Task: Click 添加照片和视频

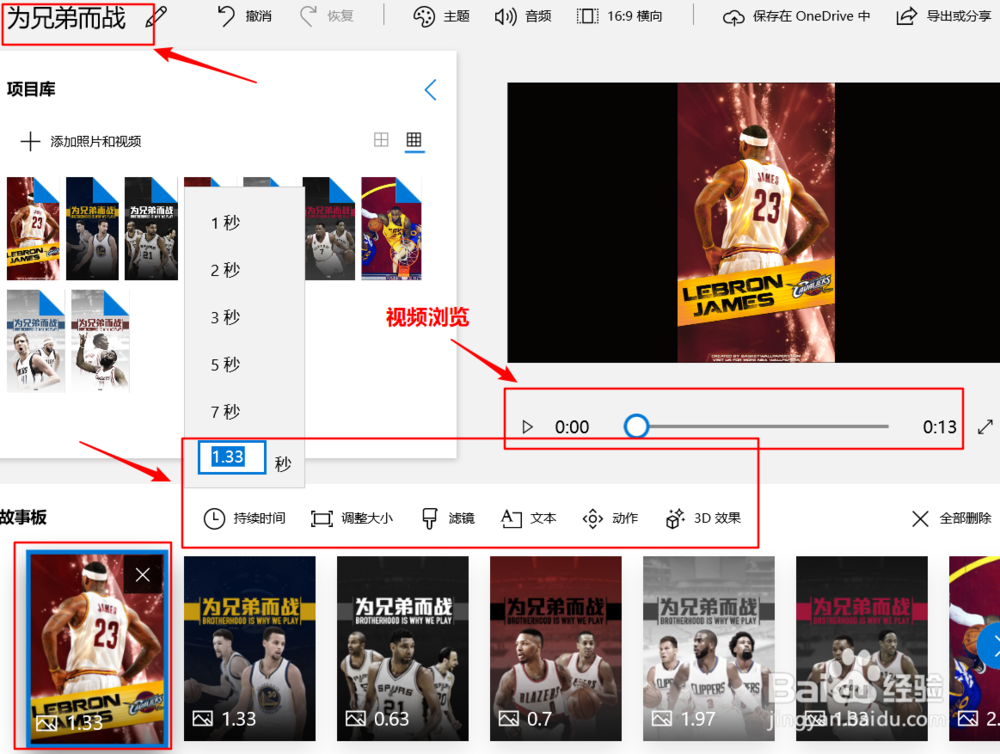Action: pyautogui.click(x=80, y=141)
